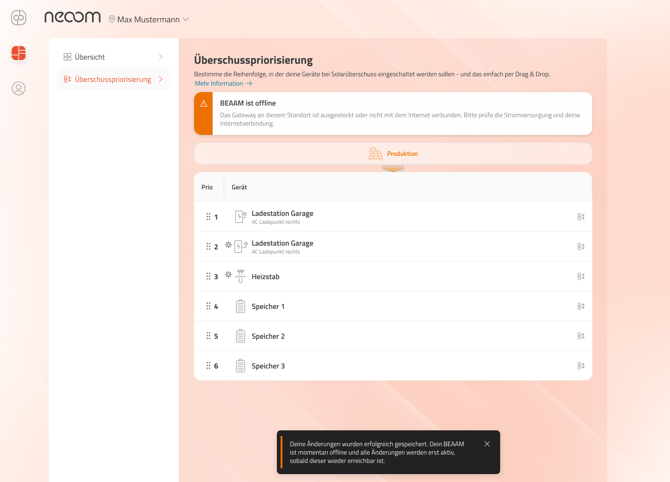
Task: Click the top icon in the left rail
Action: click(18, 18)
